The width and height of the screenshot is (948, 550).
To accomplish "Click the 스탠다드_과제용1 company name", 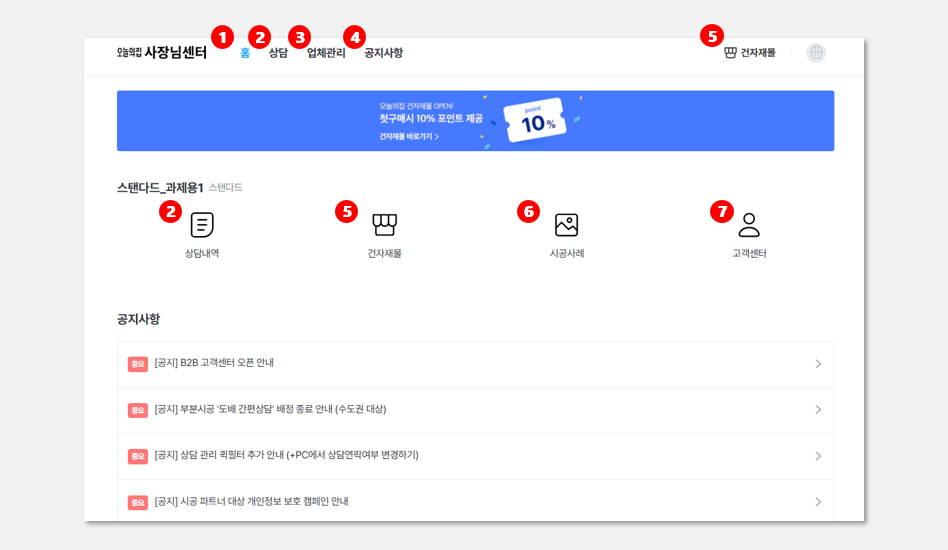I will (x=160, y=188).
